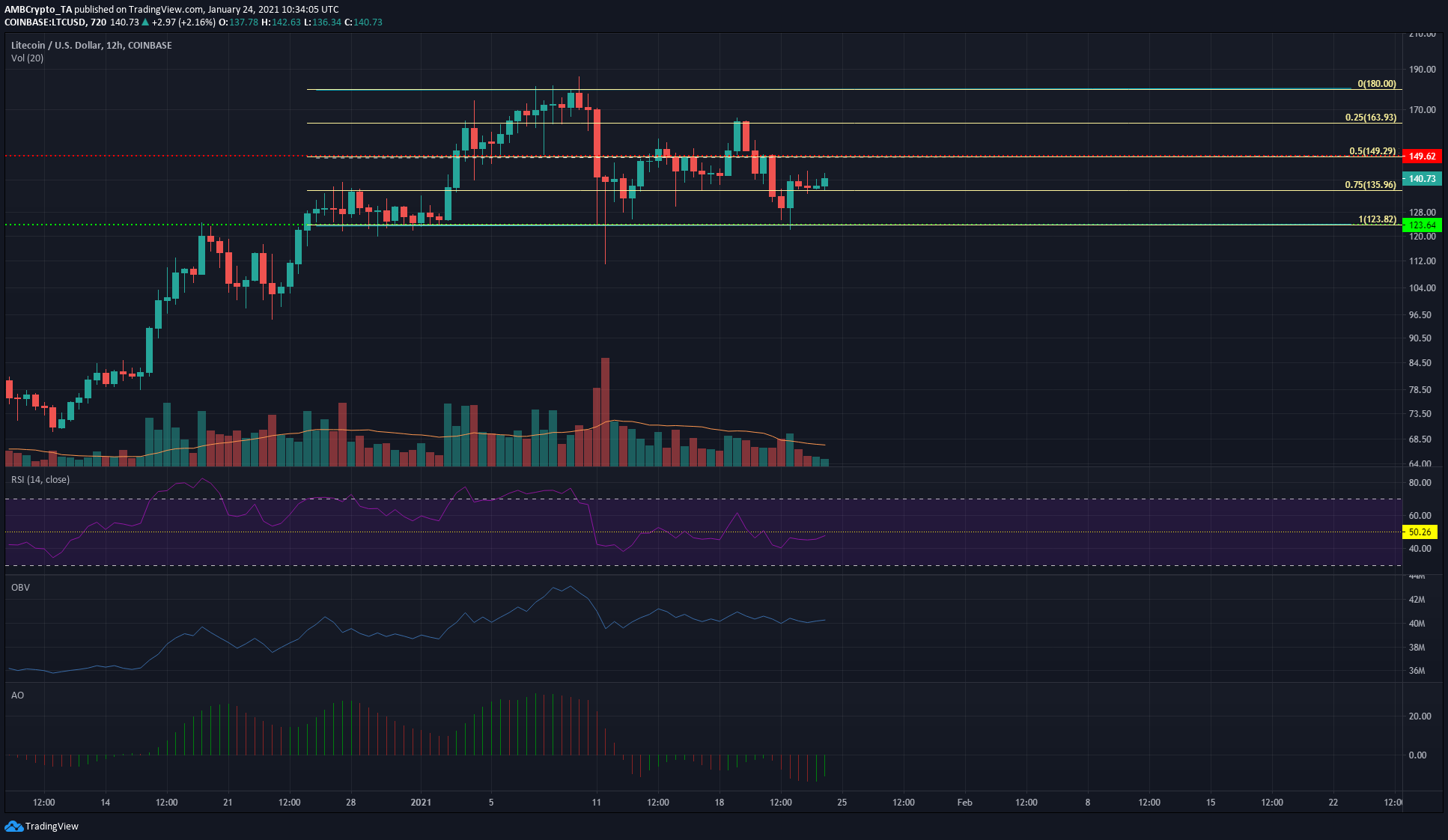This screenshot has width=1448, height=840.
Task: Click the TradingView logo icon
Action: point(13,826)
